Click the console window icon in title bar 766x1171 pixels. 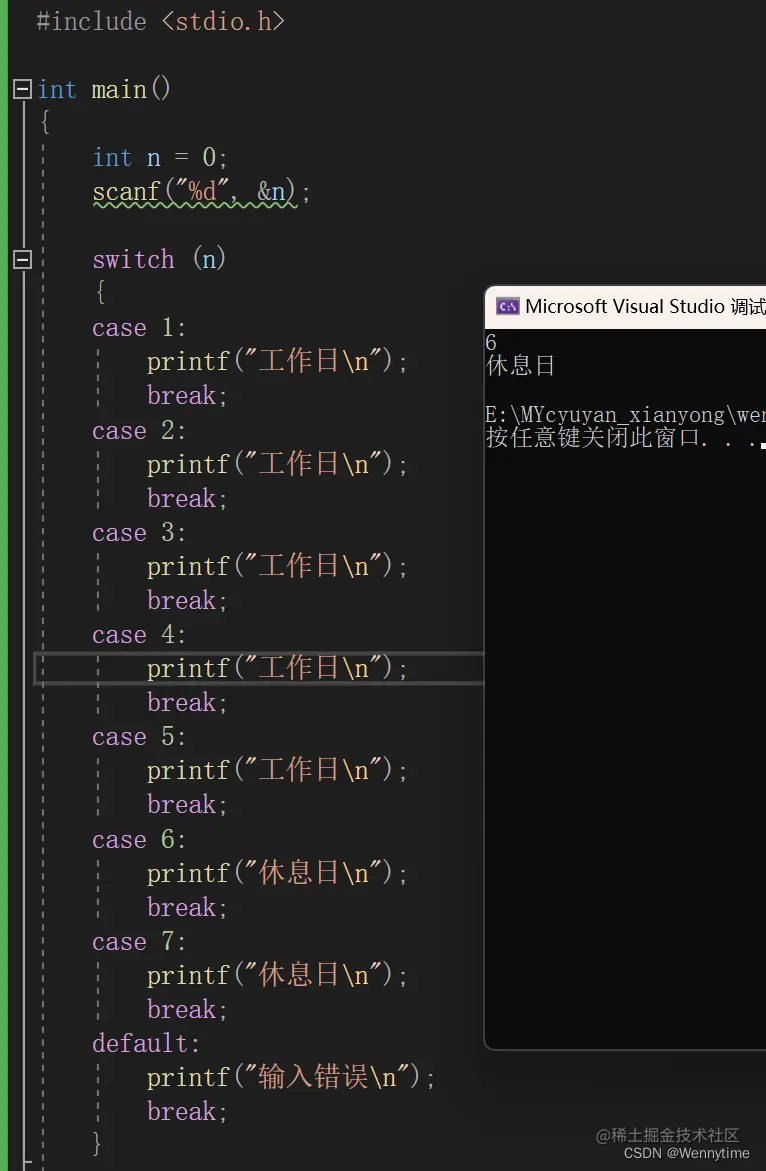click(508, 306)
